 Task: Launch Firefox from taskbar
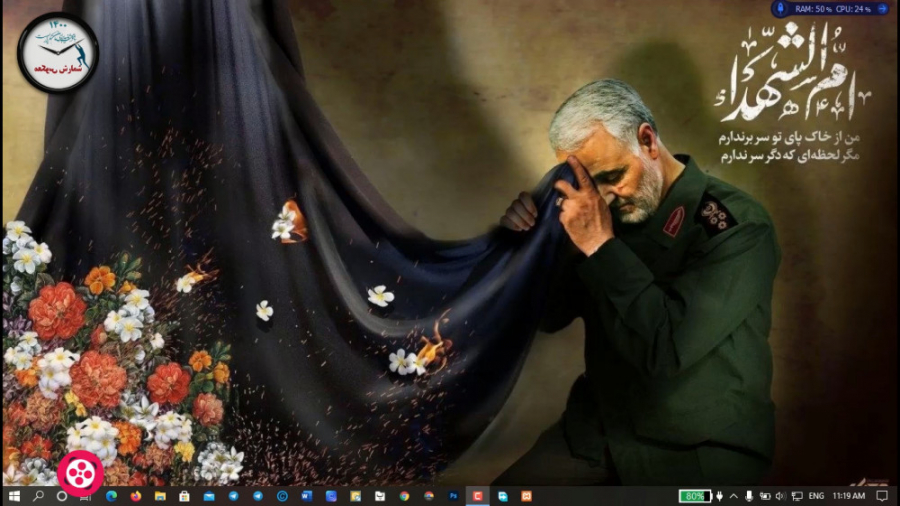[135, 496]
